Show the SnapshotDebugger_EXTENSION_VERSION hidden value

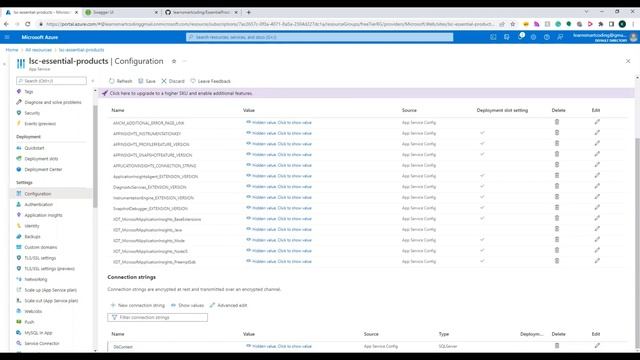coord(279,208)
